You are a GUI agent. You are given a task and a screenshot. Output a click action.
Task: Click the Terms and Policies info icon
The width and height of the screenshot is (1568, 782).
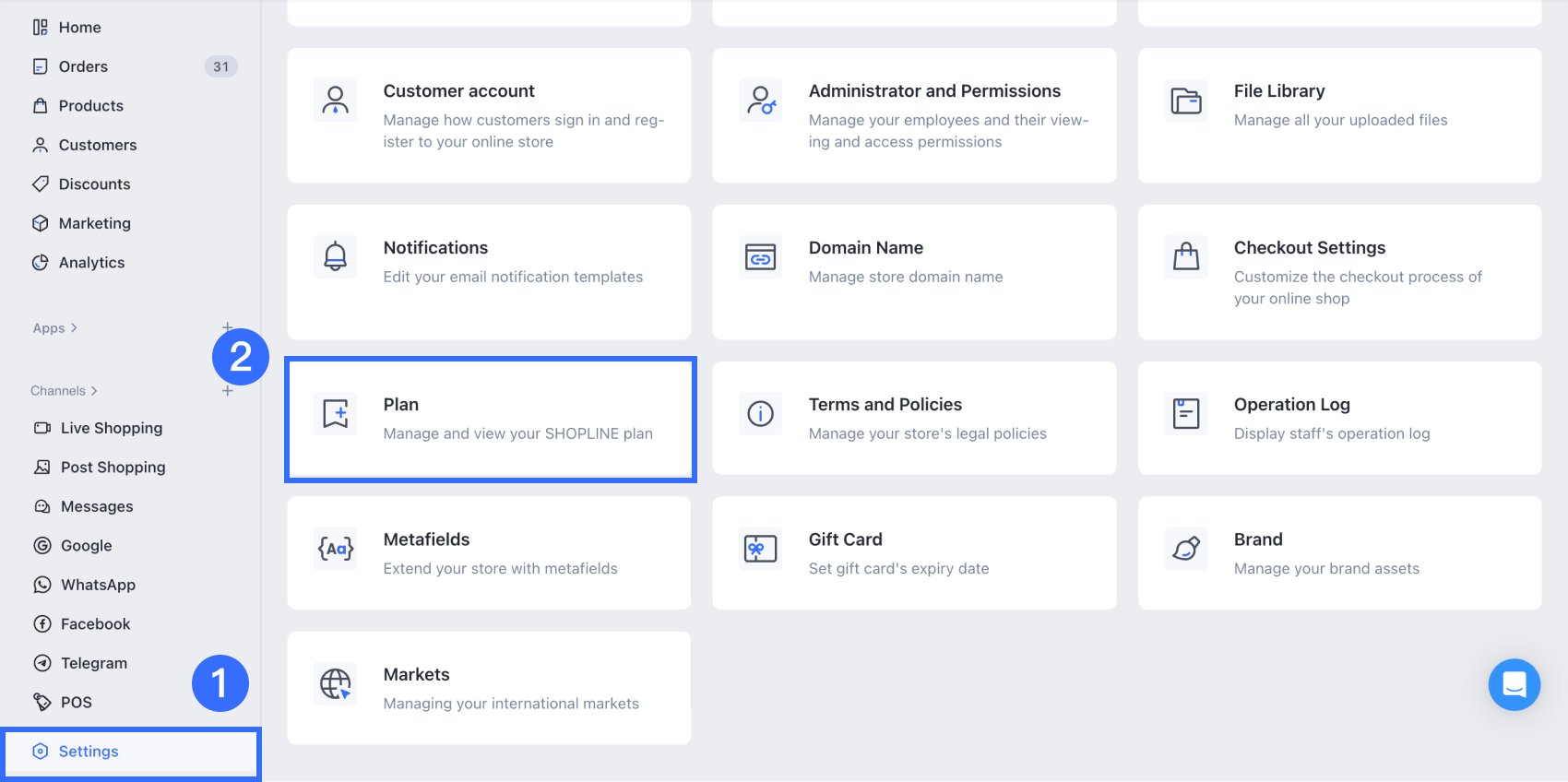pyautogui.click(x=761, y=414)
